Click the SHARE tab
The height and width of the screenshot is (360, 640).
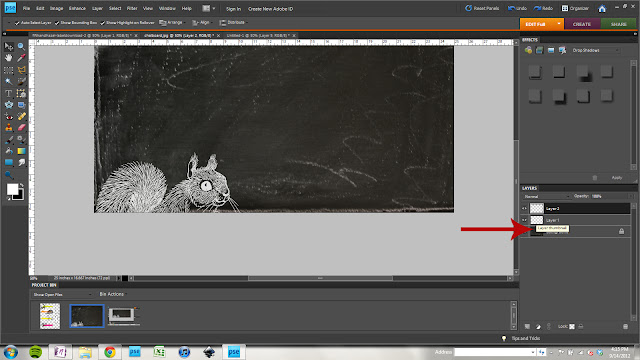click(x=618, y=24)
